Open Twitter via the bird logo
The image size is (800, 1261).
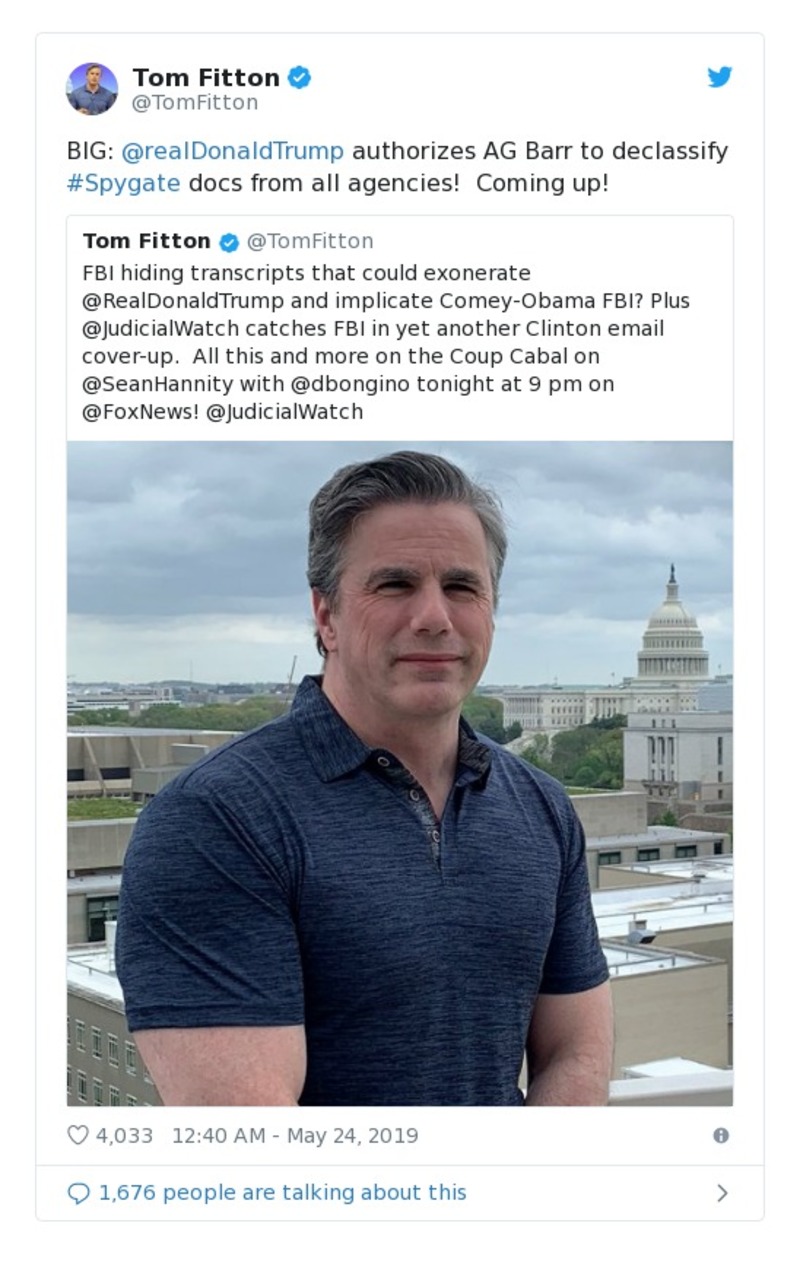point(720,76)
